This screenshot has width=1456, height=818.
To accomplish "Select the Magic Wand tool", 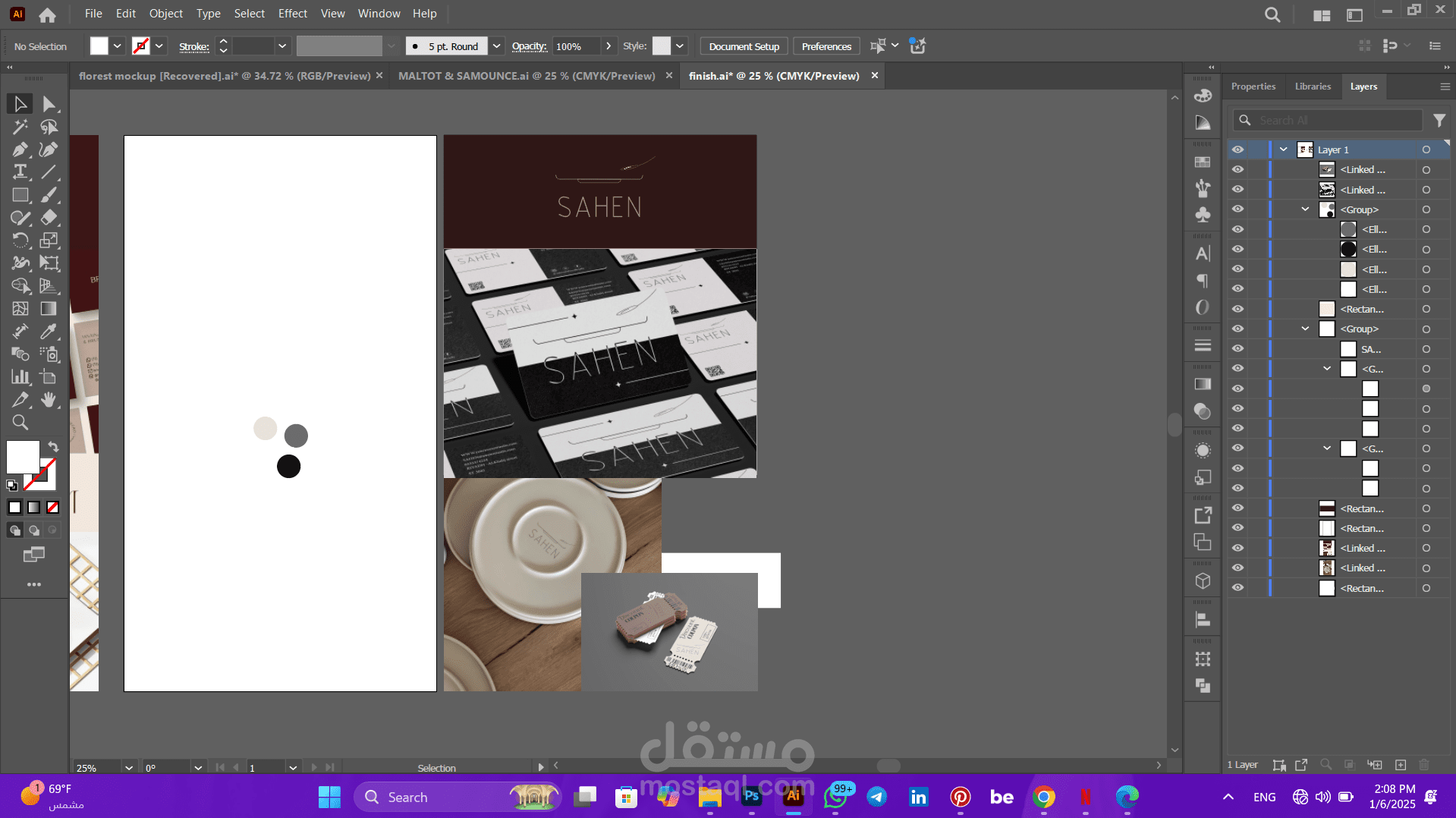I will pos(20,127).
